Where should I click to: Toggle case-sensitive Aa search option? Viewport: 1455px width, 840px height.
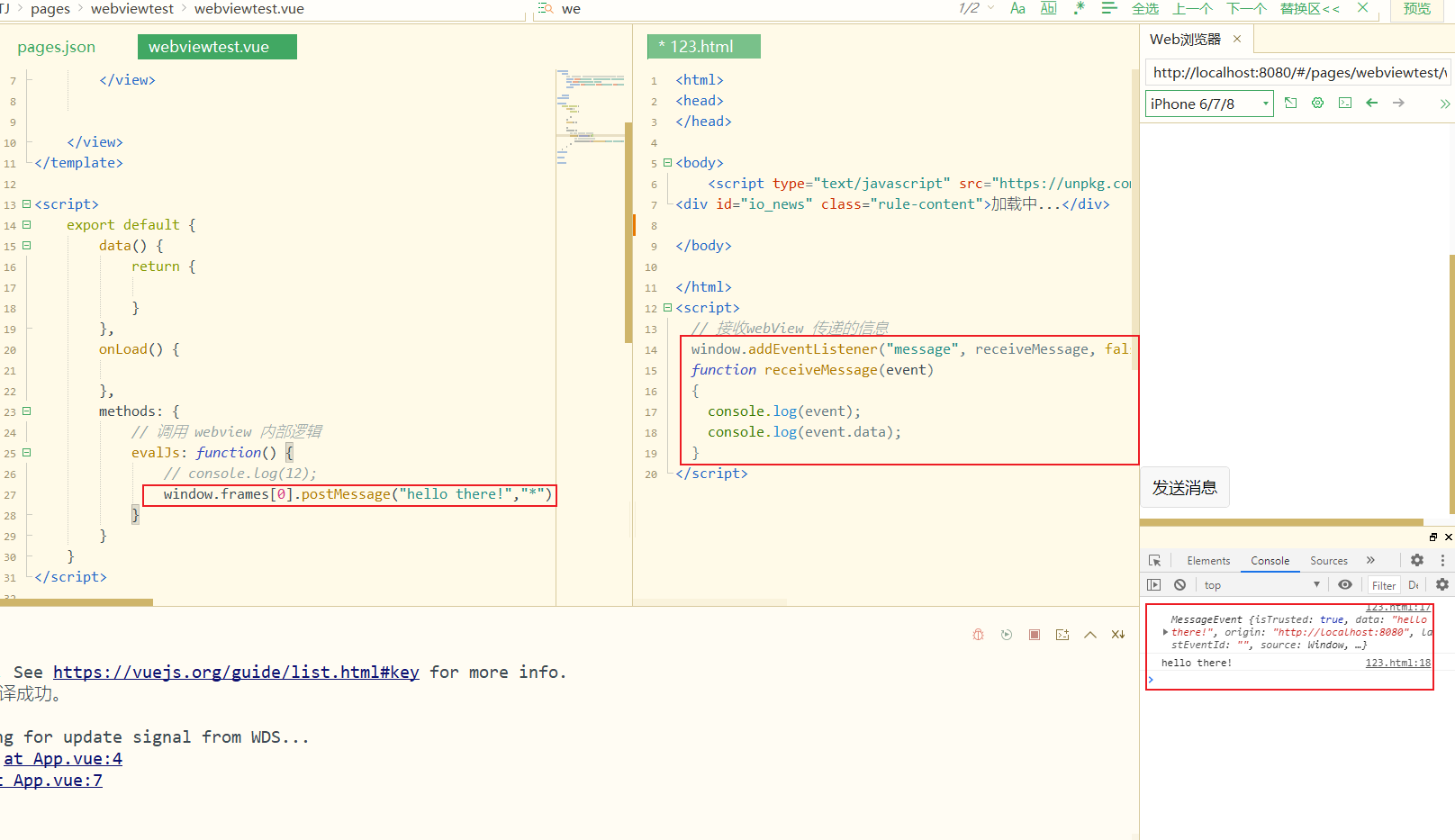coord(1017,8)
